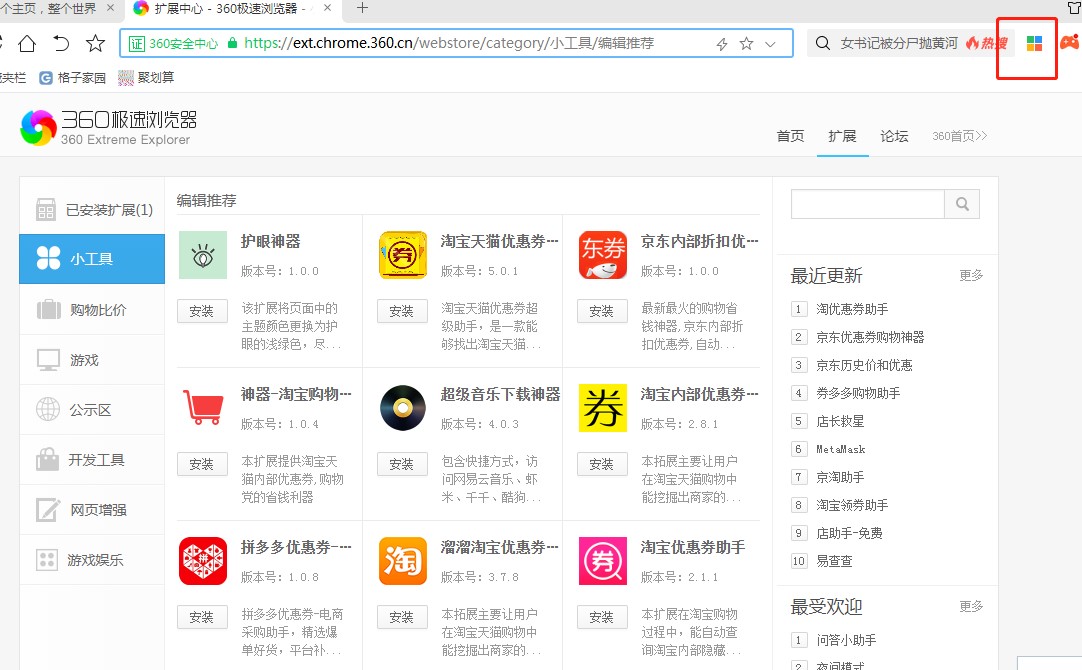This screenshot has height=670, width=1082.
Task: Open the colorful extensions grid icon
Action: pyautogui.click(x=1034, y=44)
